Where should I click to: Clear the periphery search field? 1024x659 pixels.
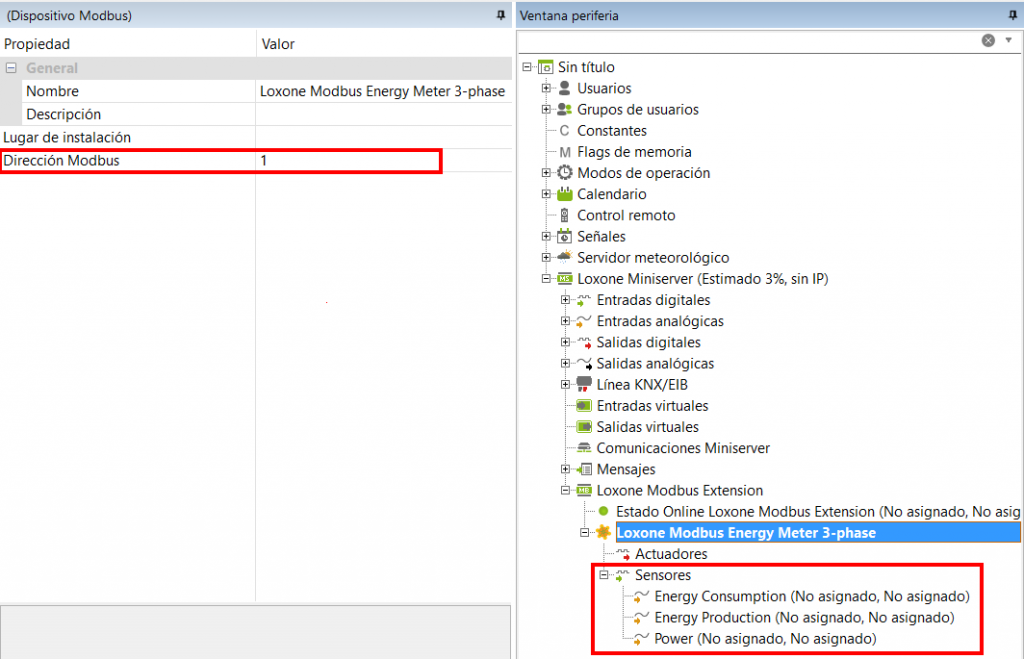click(x=988, y=40)
